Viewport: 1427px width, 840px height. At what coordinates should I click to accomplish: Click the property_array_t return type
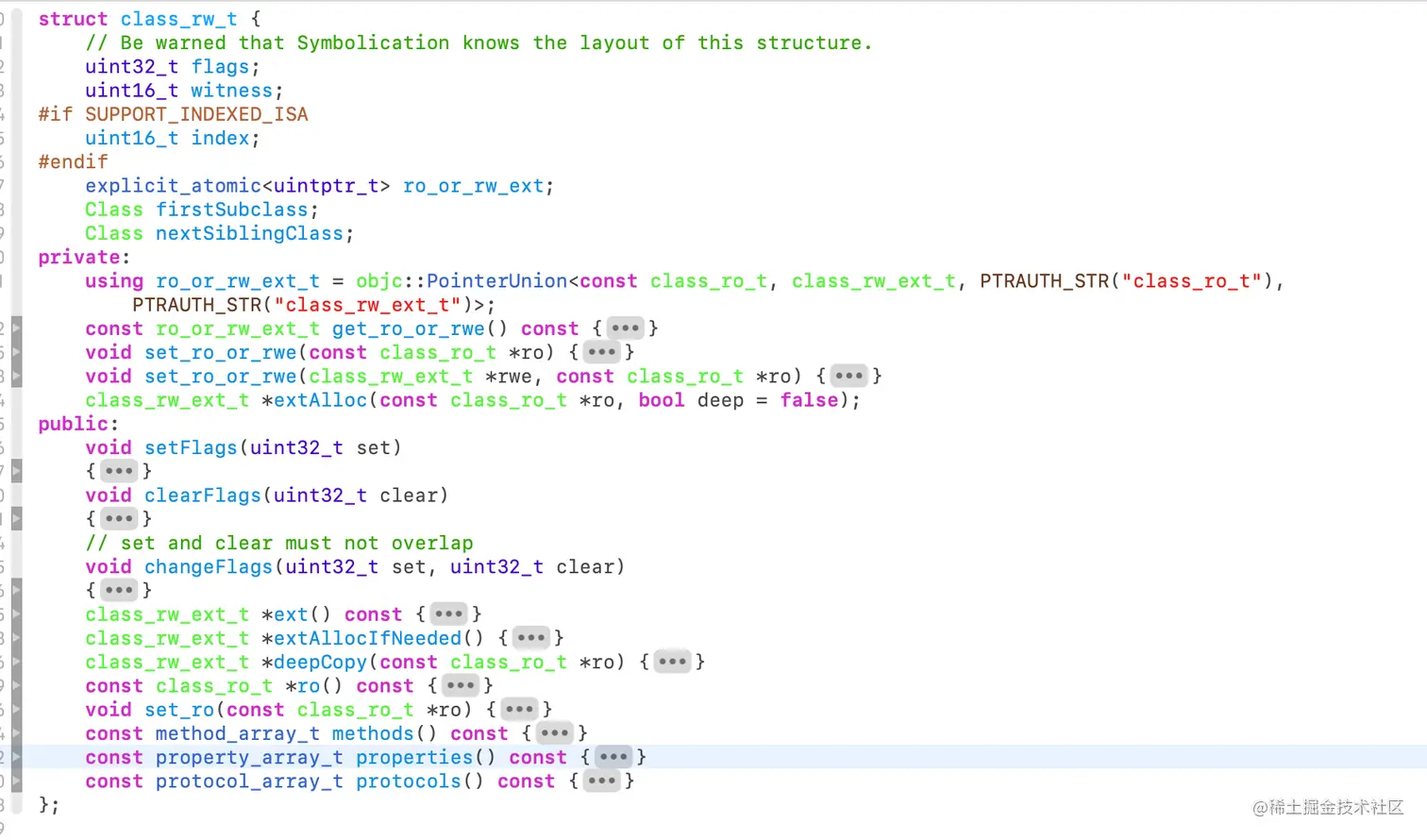249,757
